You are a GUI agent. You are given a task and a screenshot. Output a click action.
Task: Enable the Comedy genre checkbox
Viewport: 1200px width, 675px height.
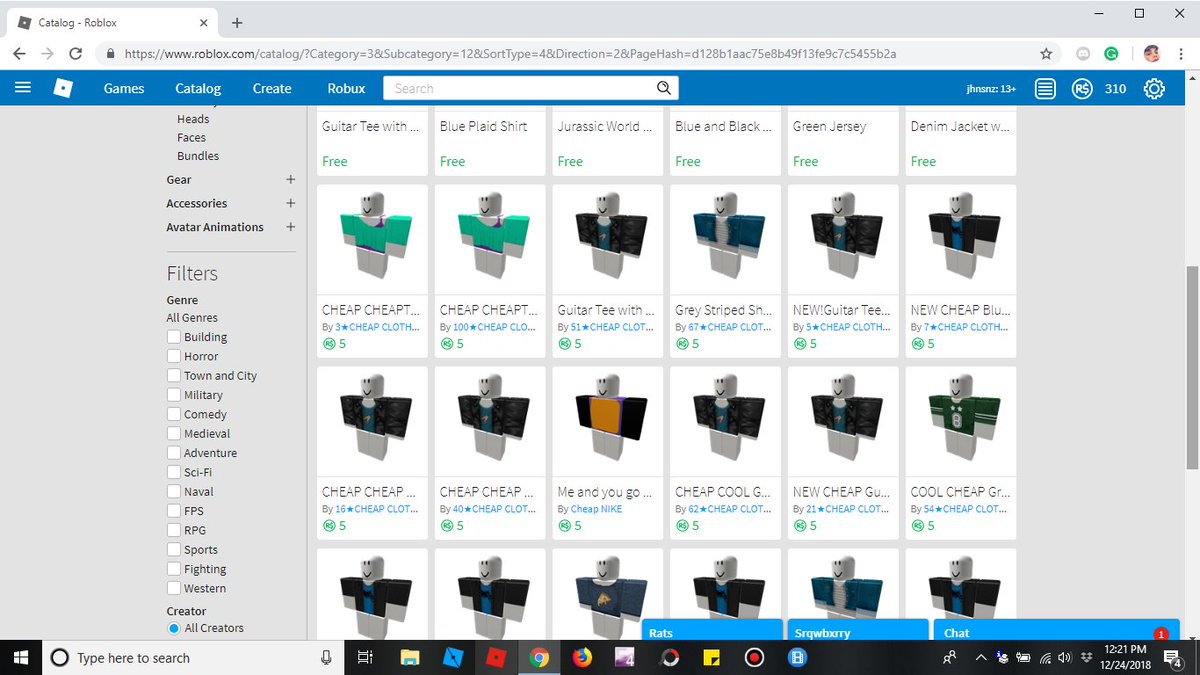[x=174, y=414]
